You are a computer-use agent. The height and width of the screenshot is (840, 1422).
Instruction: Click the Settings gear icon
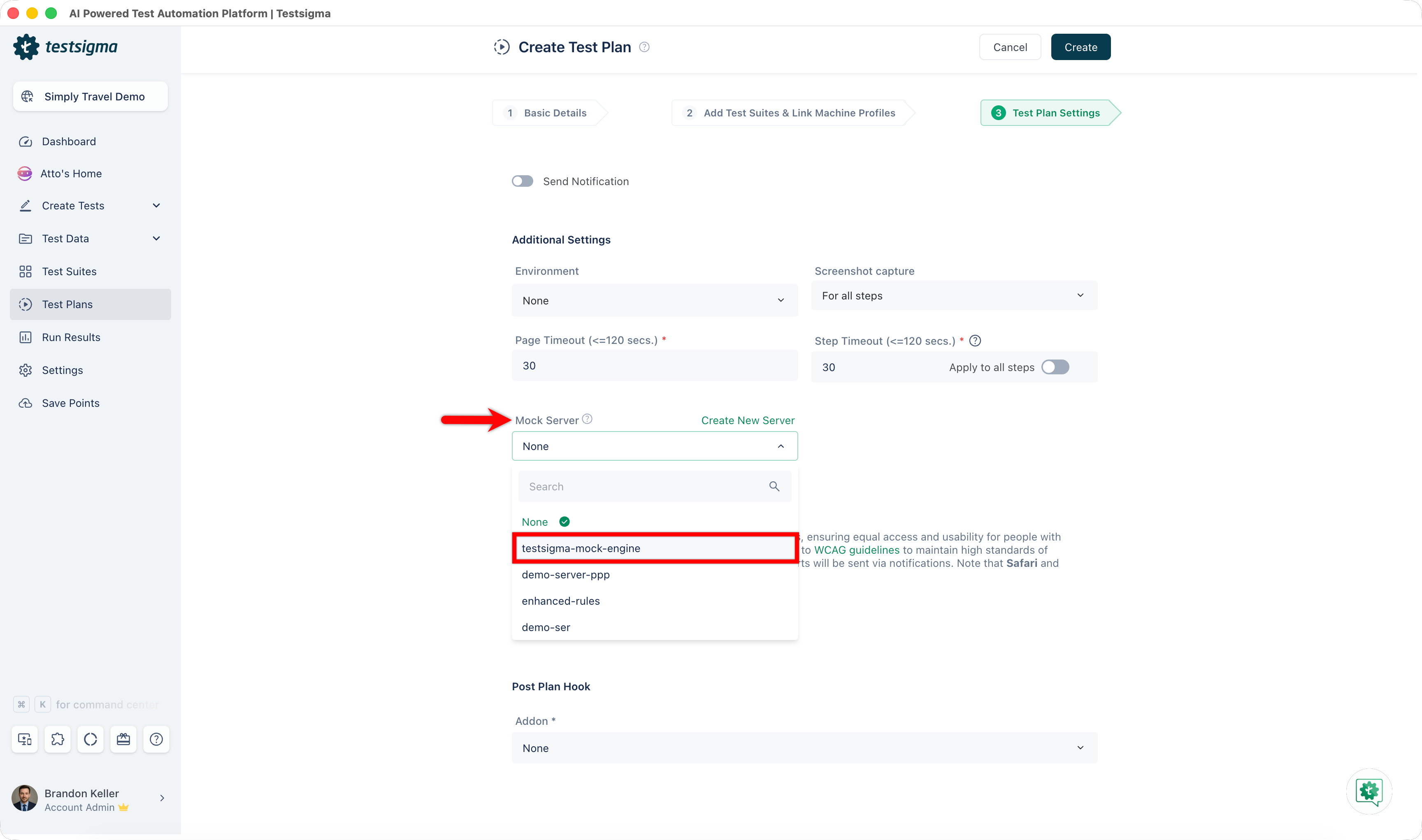[26, 370]
